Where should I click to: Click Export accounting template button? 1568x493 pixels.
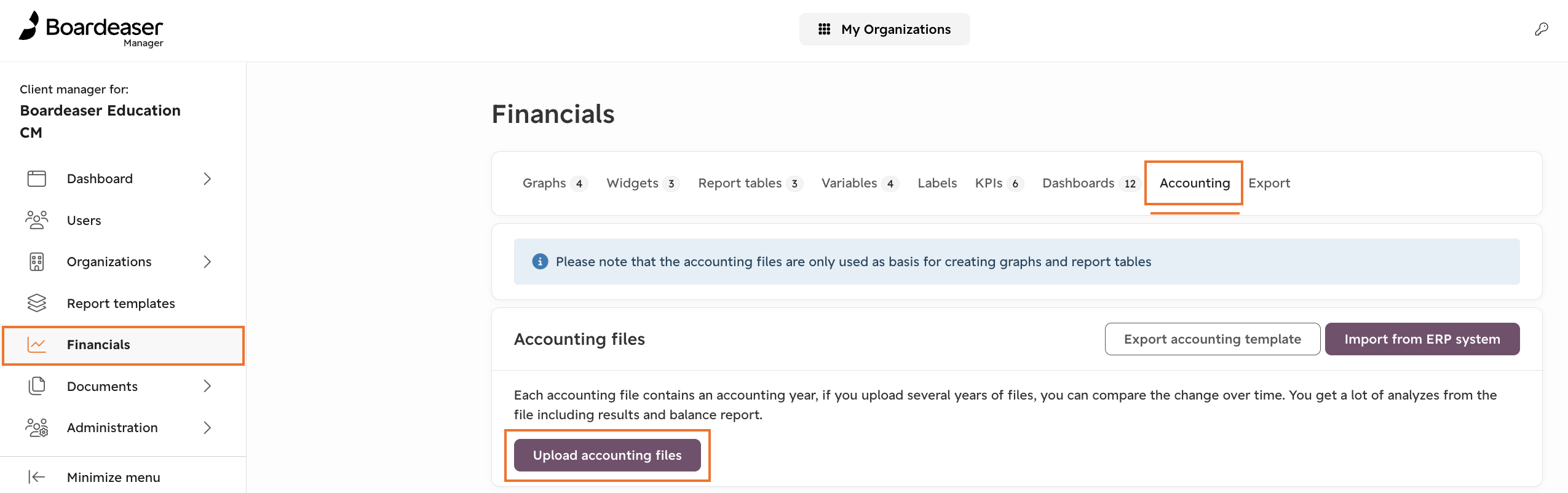point(1213,339)
